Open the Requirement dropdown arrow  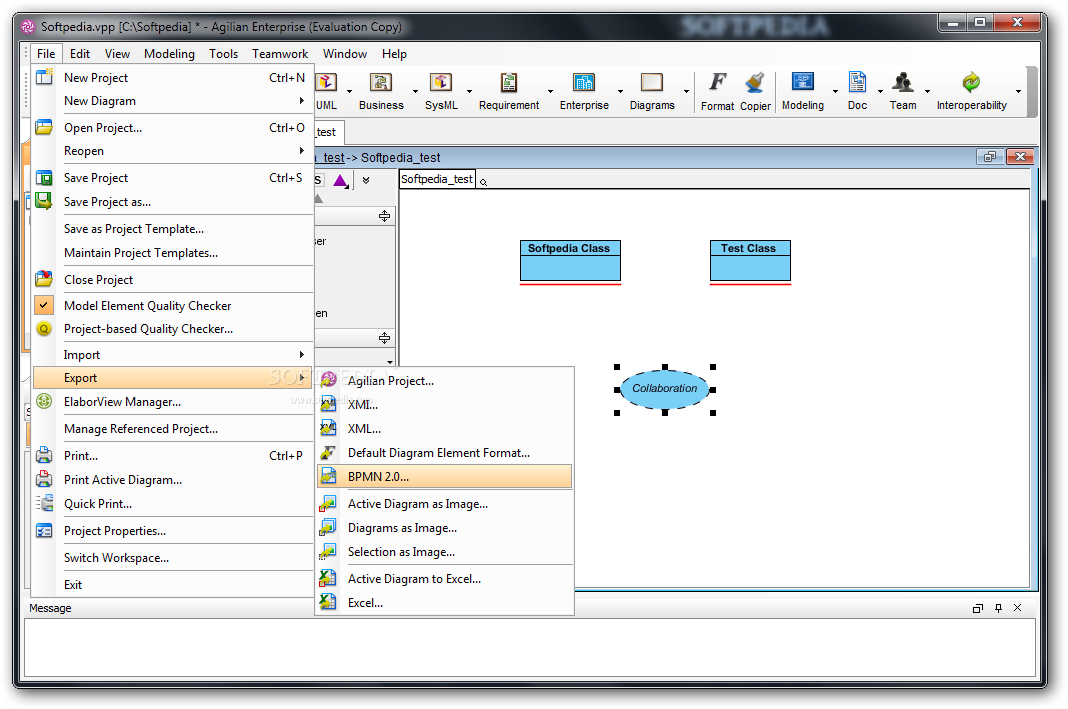[550, 91]
